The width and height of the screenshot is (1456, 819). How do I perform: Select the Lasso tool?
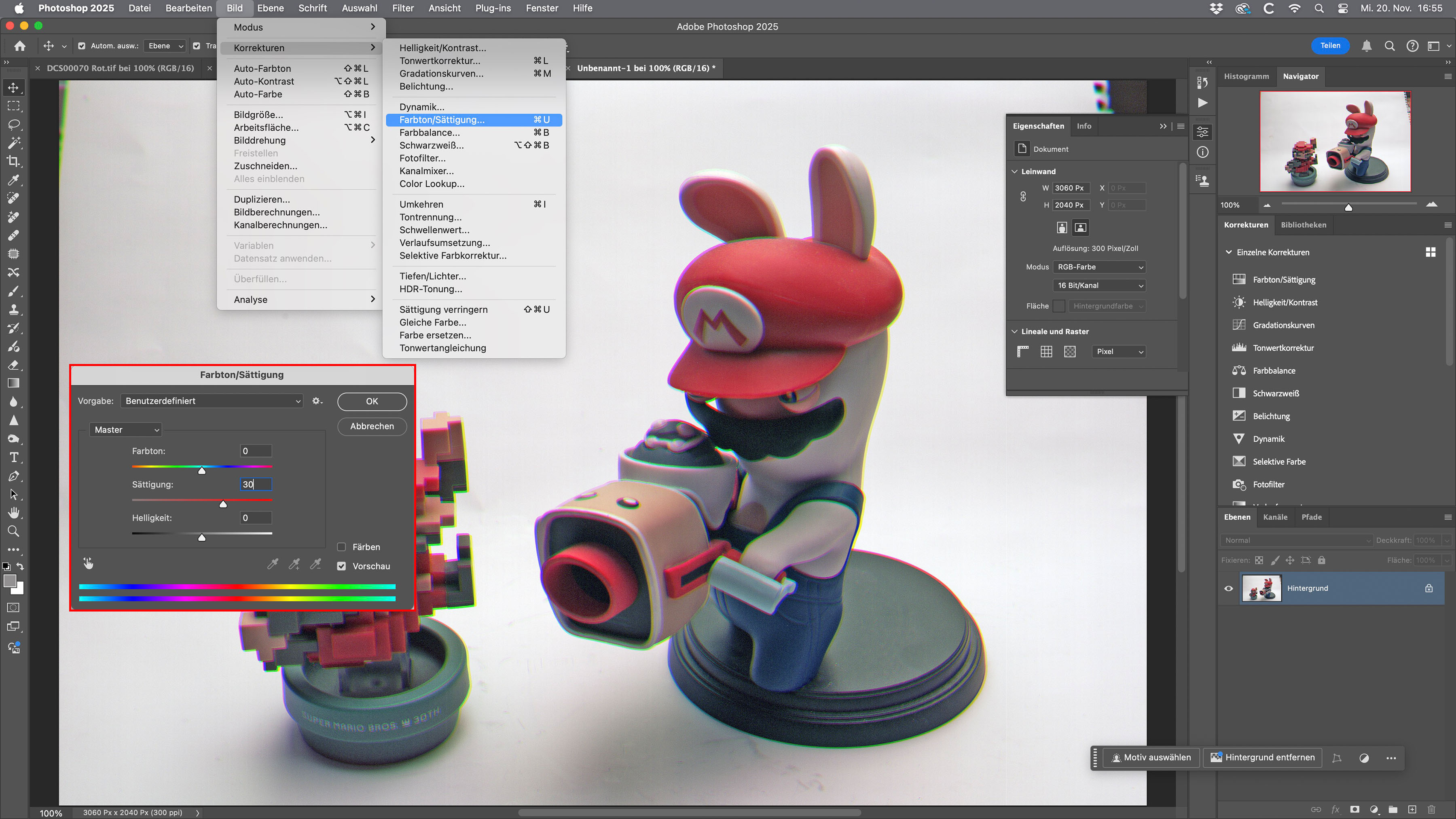14,124
